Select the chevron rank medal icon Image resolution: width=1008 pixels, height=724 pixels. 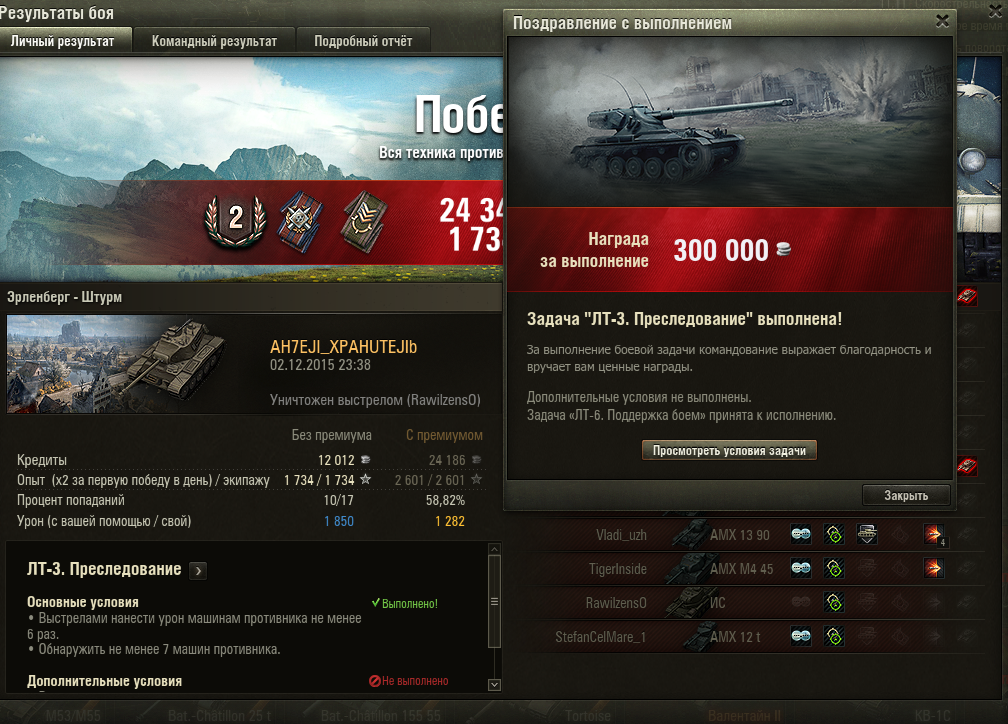(364, 222)
